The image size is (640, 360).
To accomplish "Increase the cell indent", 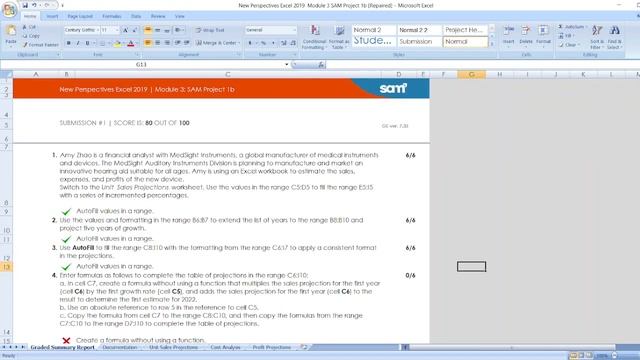I will [187, 43].
